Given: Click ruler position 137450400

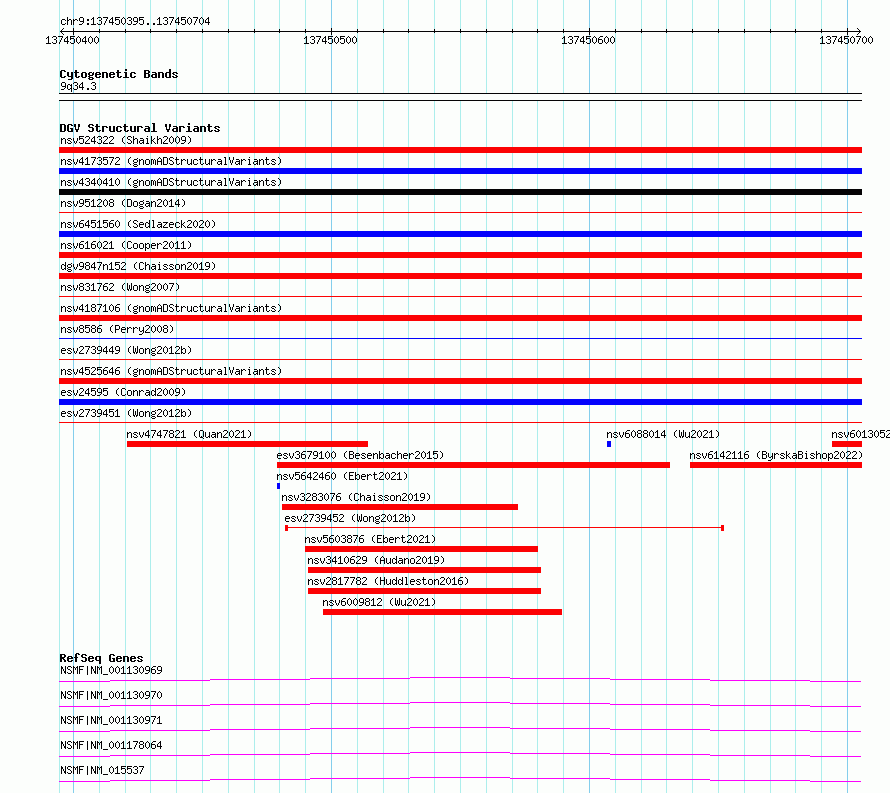Looking at the screenshot, I should [x=72, y=40].
